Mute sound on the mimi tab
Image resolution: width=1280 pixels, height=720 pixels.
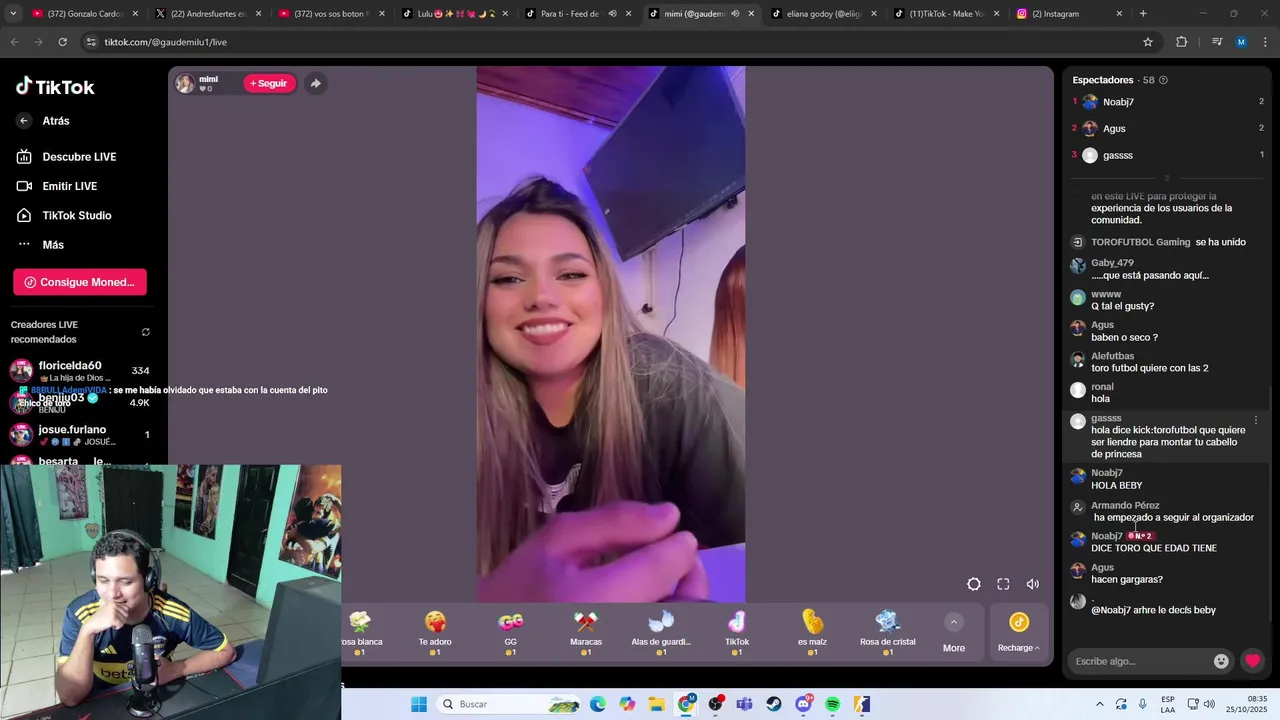click(x=735, y=14)
